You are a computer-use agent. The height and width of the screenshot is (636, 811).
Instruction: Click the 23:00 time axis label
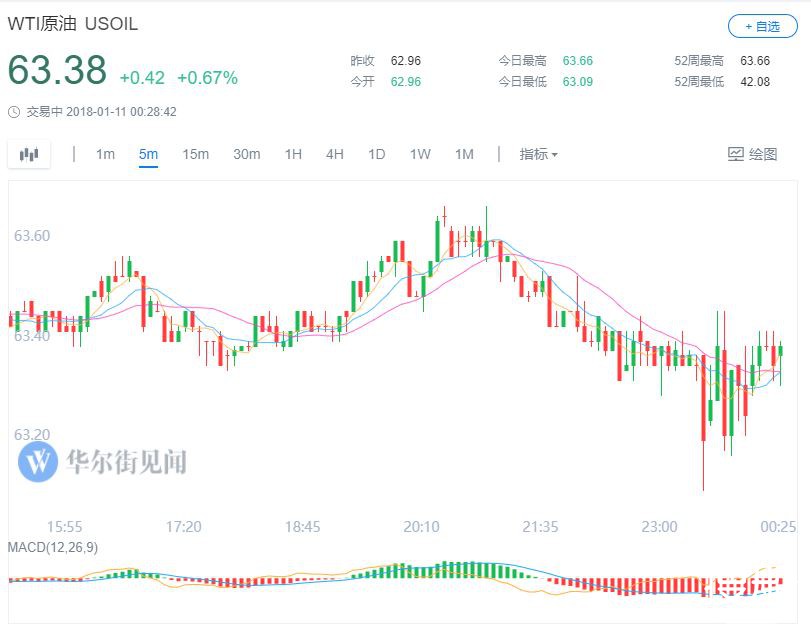click(x=659, y=526)
